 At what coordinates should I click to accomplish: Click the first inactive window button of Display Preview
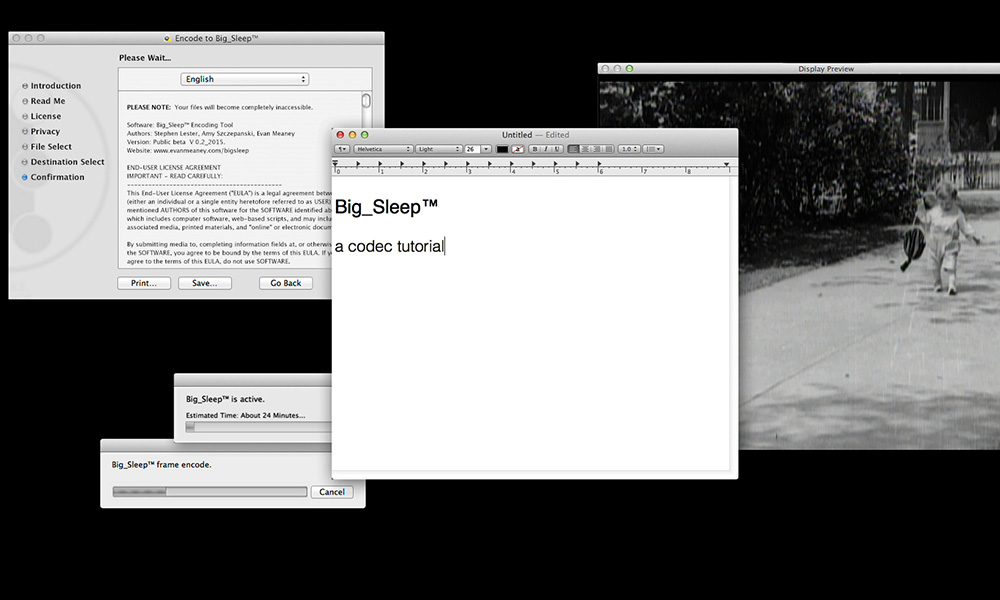coord(605,68)
